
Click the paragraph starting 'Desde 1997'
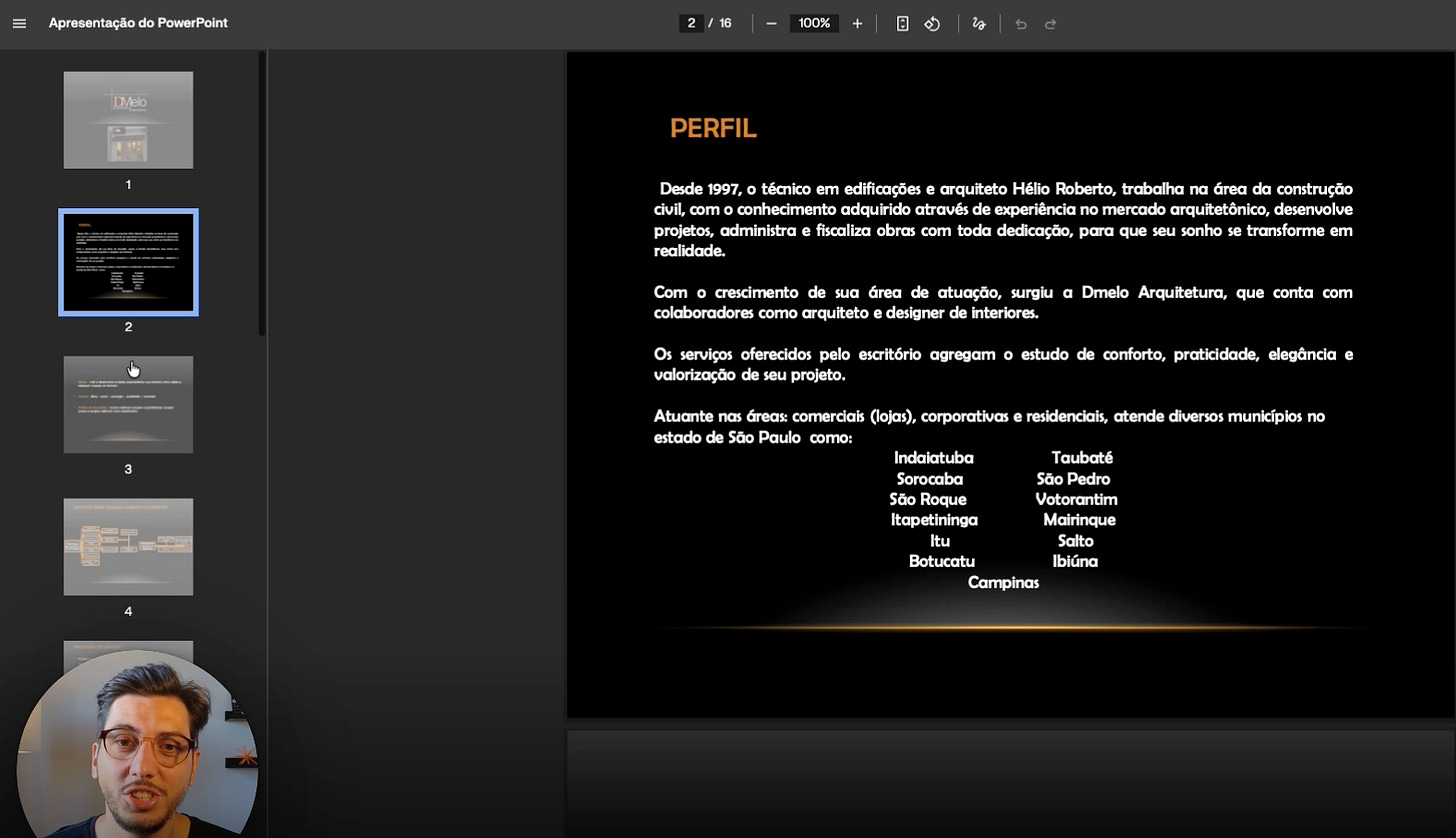1003,220
